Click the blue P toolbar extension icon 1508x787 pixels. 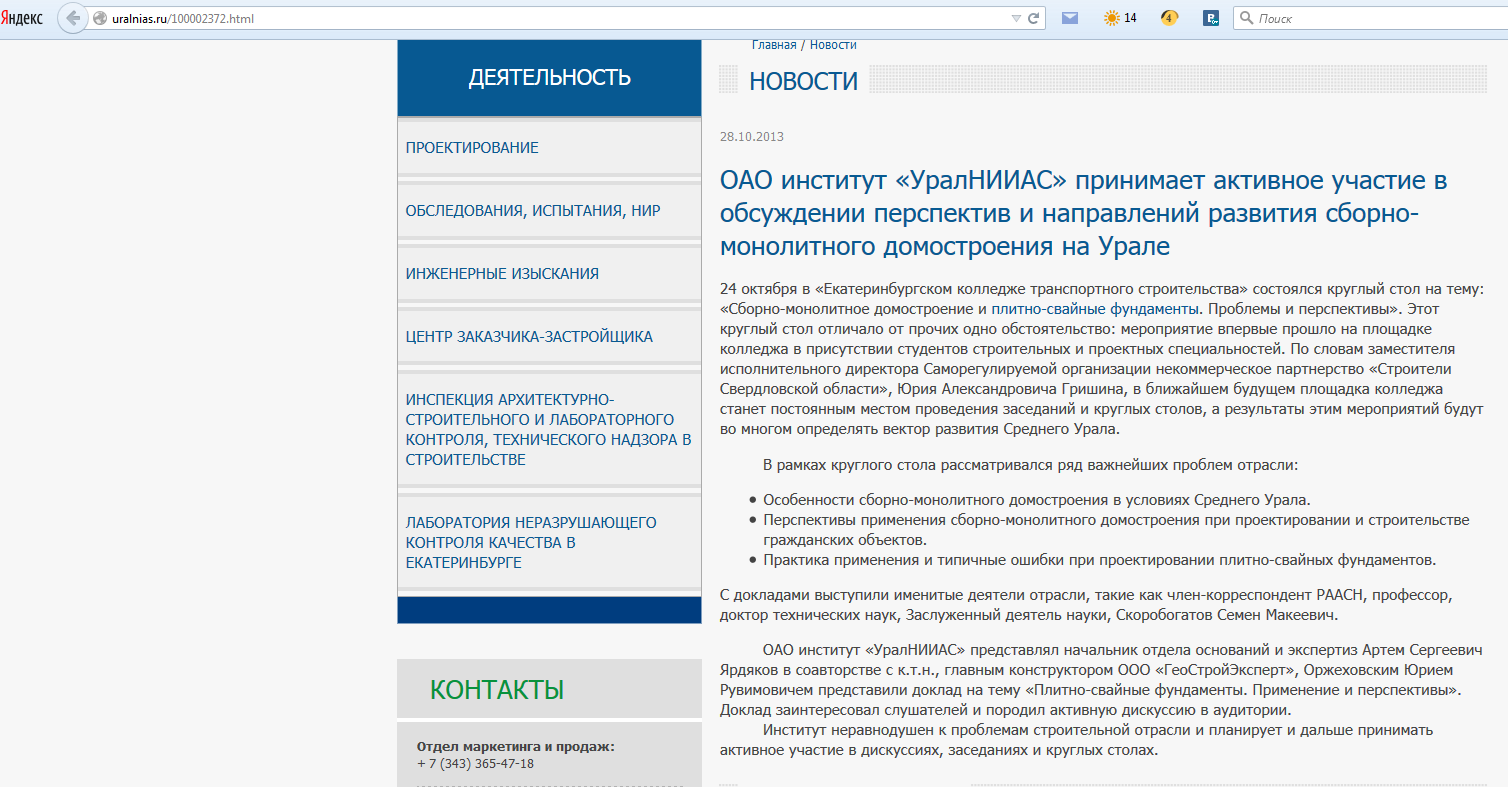pos(1211,18)
